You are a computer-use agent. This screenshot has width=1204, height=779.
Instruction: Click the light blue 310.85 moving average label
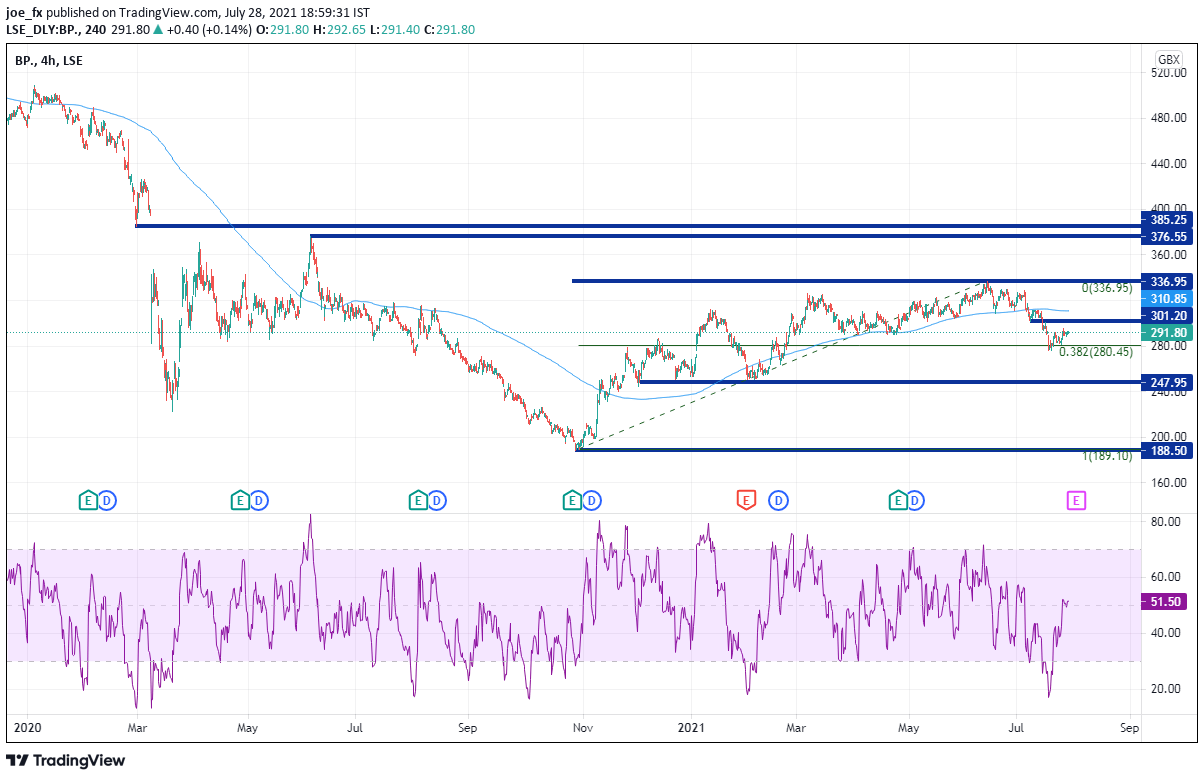pyautogui.click(x=1168, y=299)
